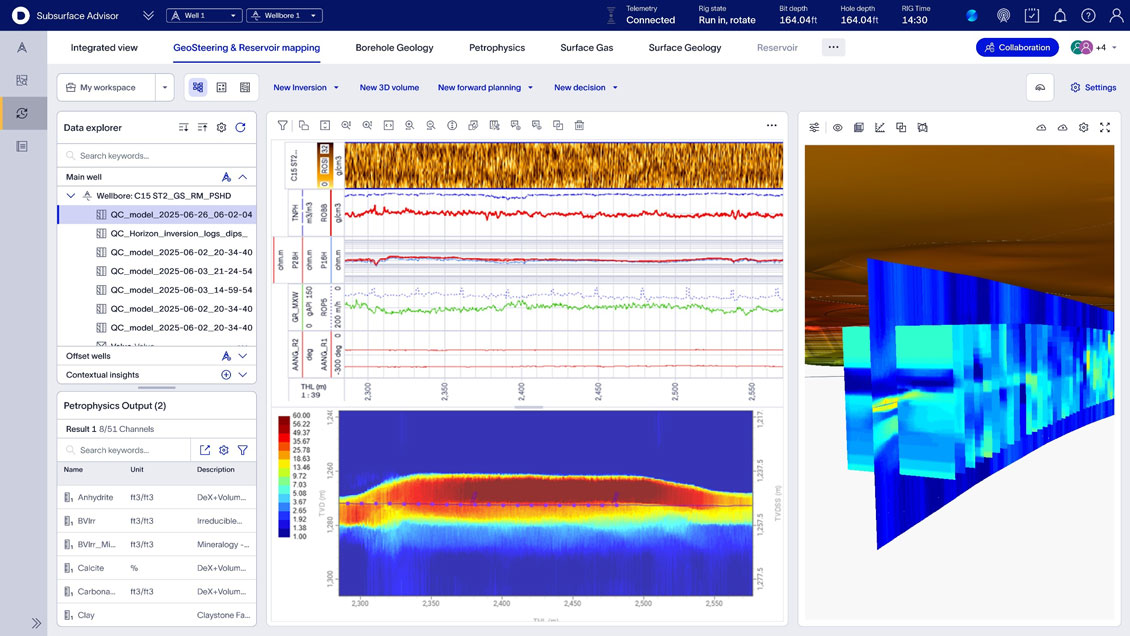Viewport: 1130px width, 636px height.
Task: Click the help question-mark icon in the top bar
Action: point(1086,15)
